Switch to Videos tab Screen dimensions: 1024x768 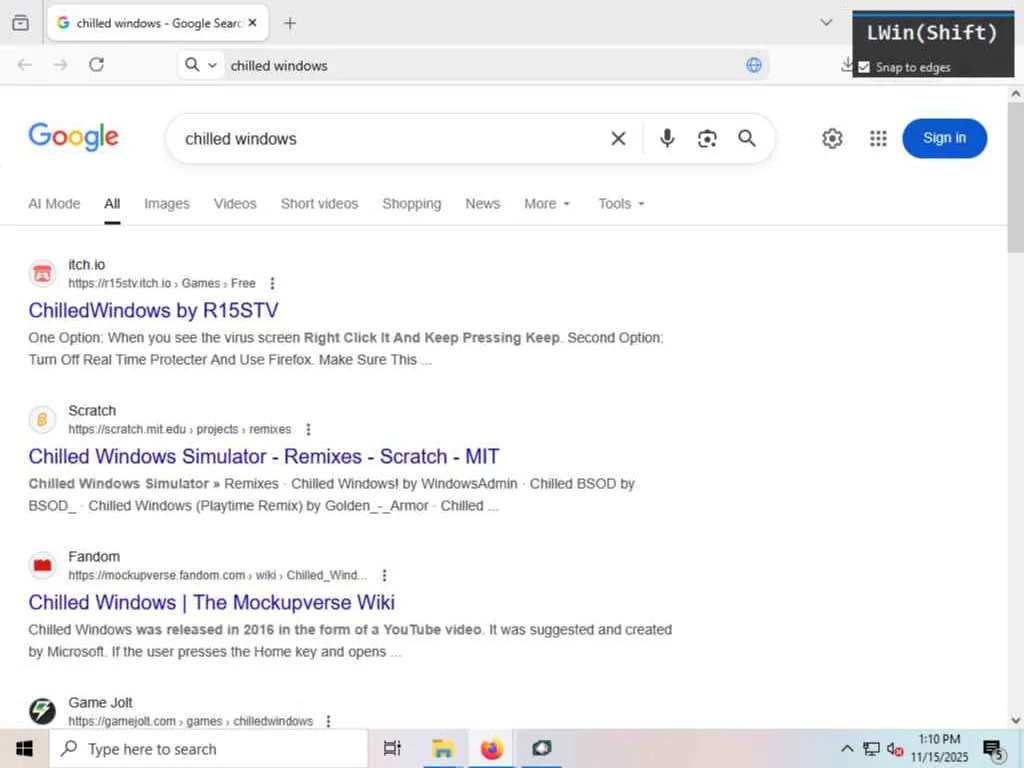click(235, 204)
